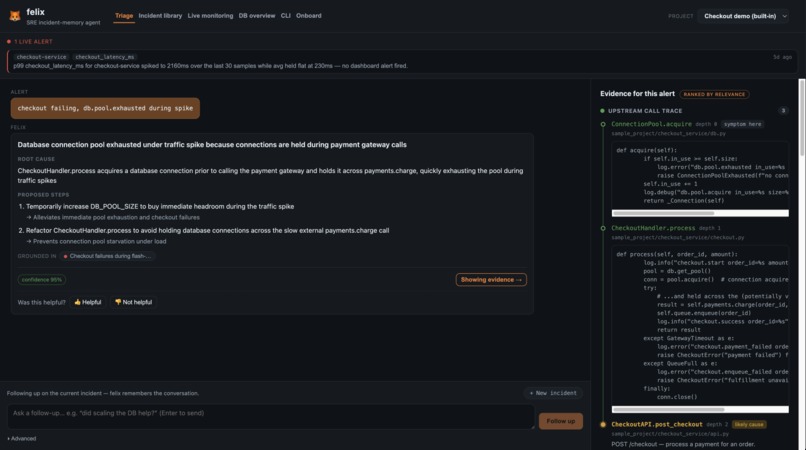Image resolution: width=806 pixels, height=450 pixels.
Task: Open the CLI tab
Action: coord(286,16)
